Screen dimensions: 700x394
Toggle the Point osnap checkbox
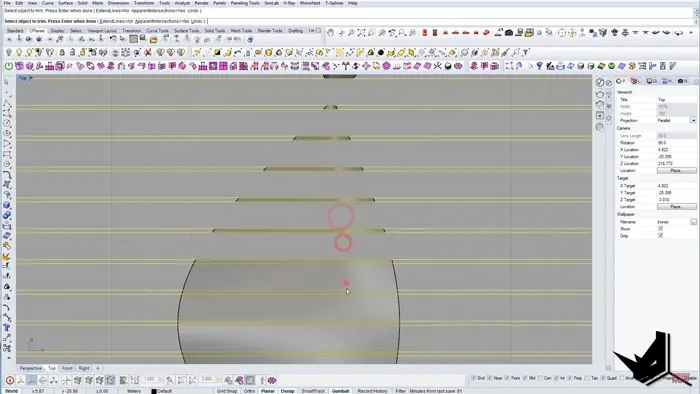pos(507,378)
